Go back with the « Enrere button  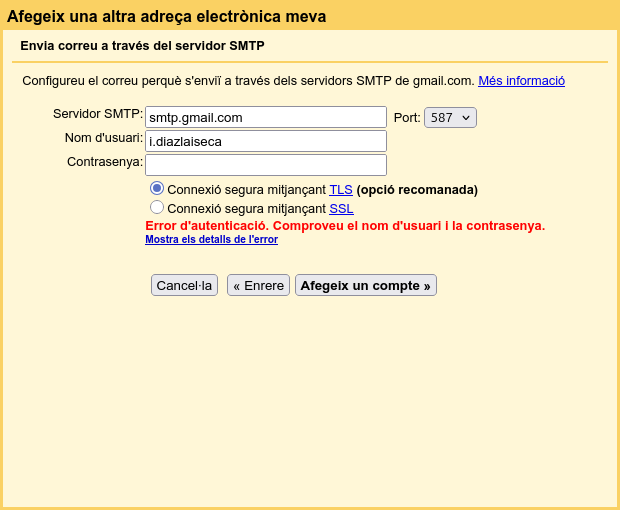pyautogui.click(x=258, y=285)
